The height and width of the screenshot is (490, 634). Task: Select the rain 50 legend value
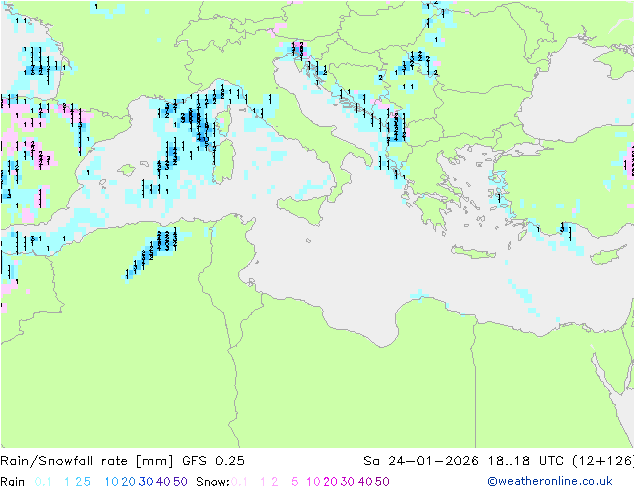pos(180,482)
